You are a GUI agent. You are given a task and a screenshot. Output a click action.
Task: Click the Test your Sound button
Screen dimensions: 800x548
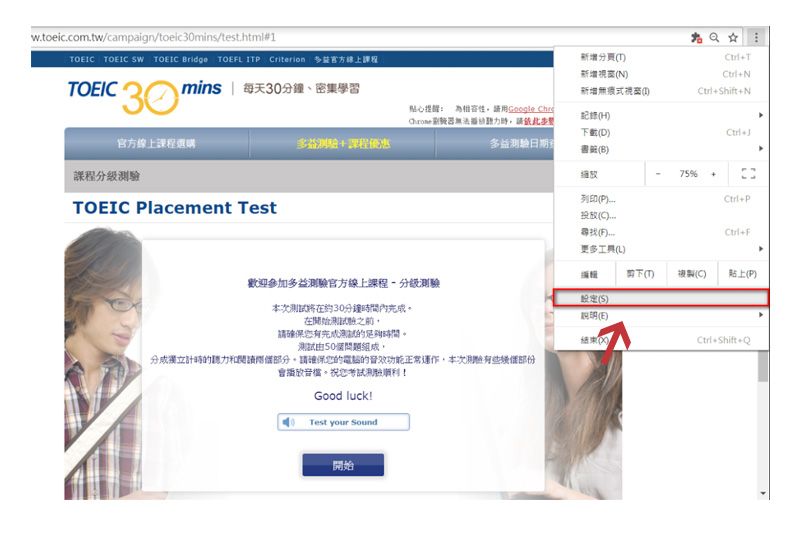[343, 422]
